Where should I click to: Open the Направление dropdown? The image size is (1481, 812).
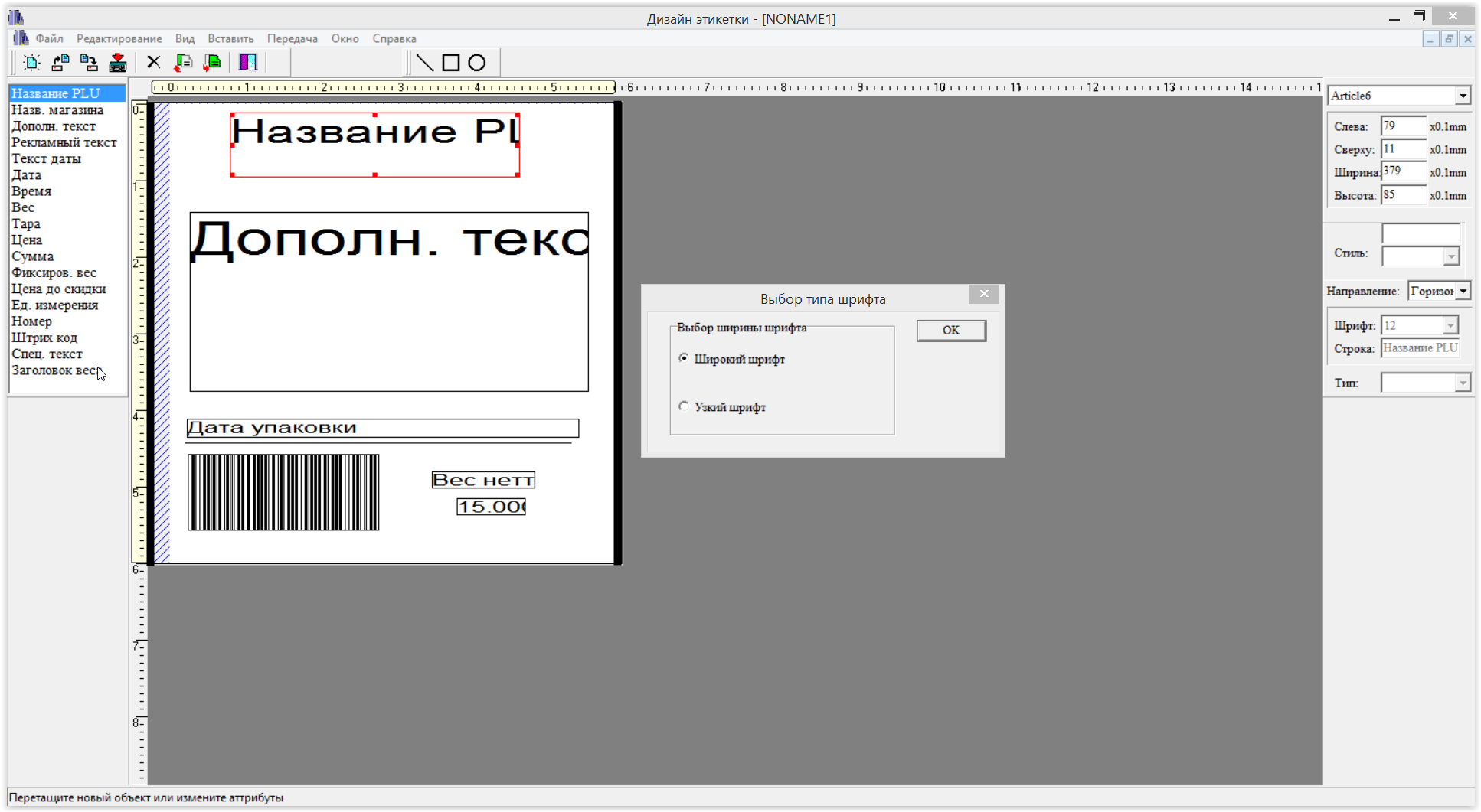[x=1462, y=291]
